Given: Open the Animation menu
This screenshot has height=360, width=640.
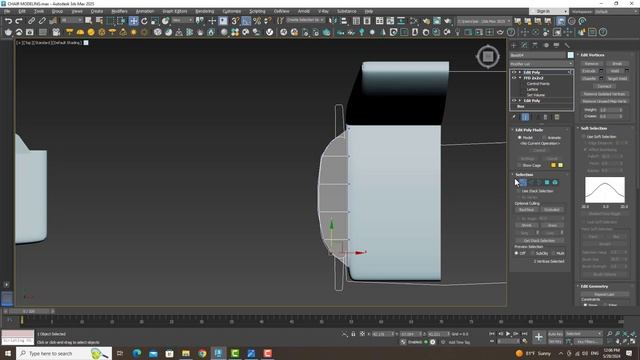Looking at the screenshot, I should click(x=144, y=11).
